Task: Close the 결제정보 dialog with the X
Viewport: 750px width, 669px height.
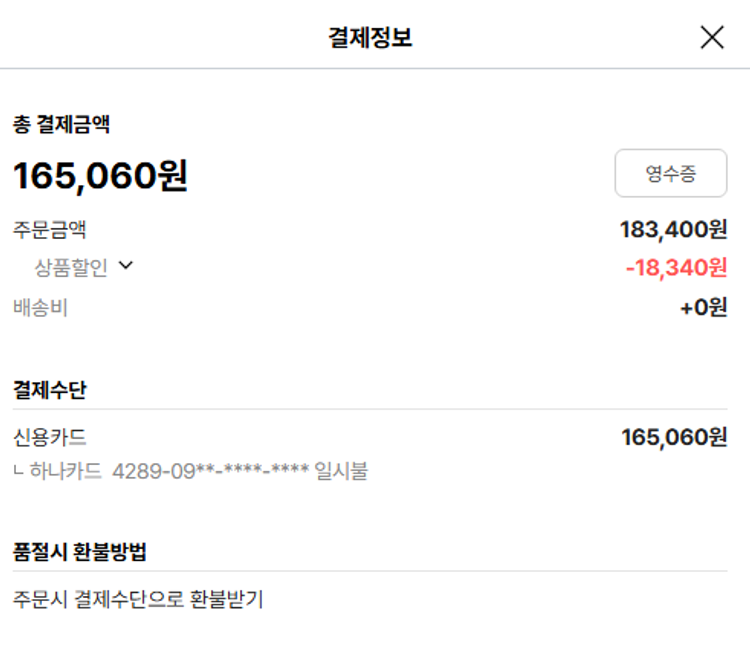Action: 711,38
